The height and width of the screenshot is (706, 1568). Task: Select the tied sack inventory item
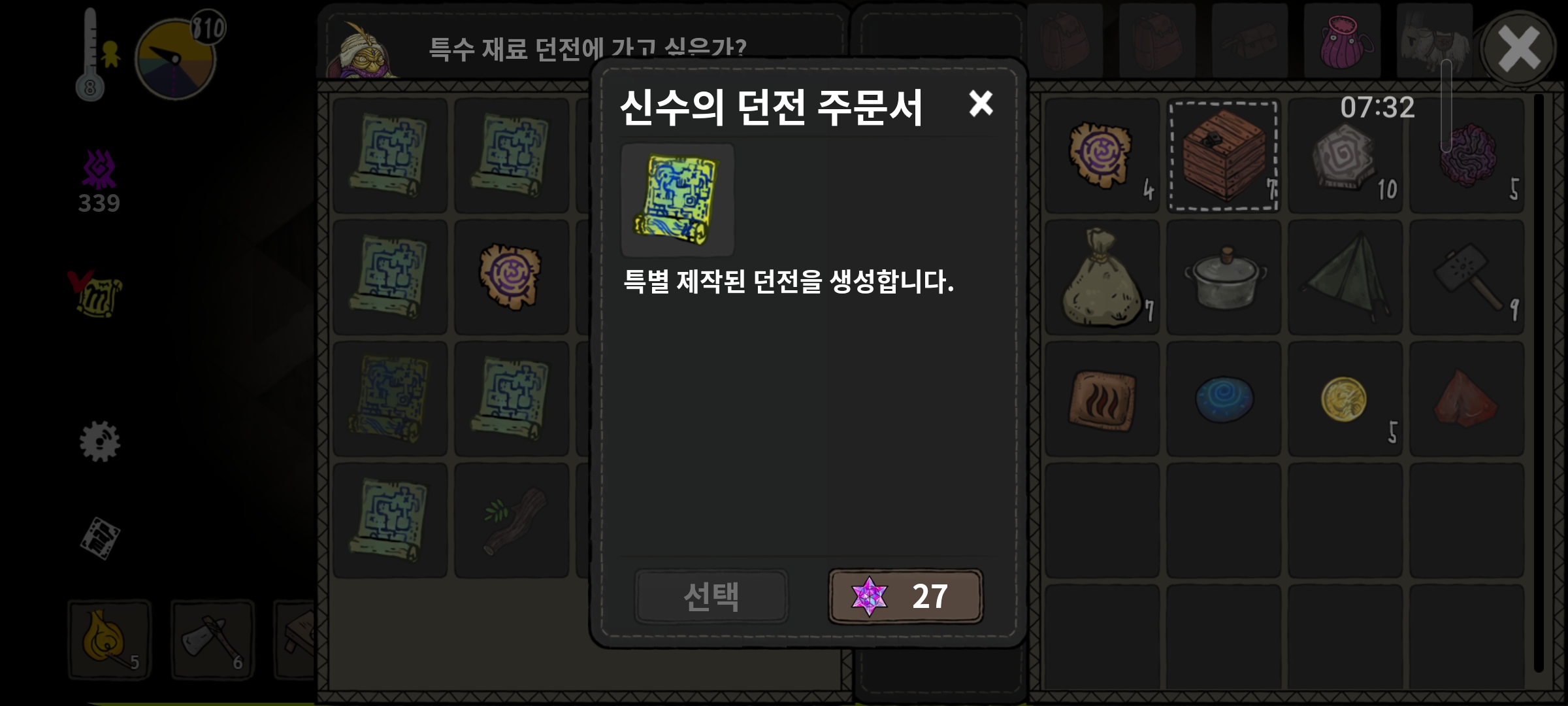point(1102,277)
